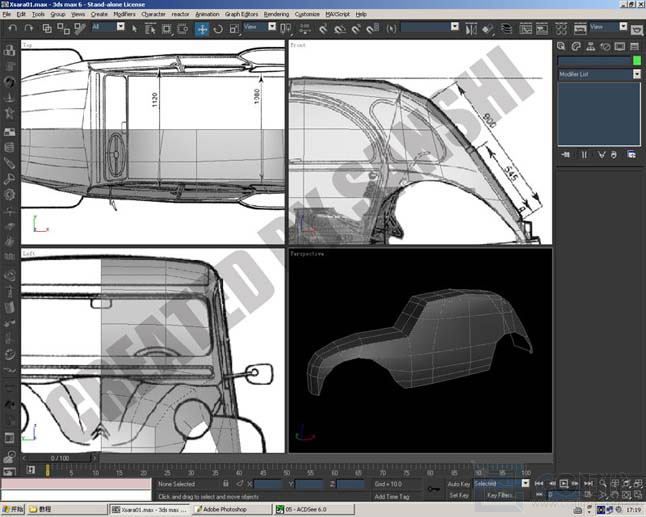The image size is (646, 517).
Task: Toggle the 3D Snaps button
Action: click(x=323, y=28)
